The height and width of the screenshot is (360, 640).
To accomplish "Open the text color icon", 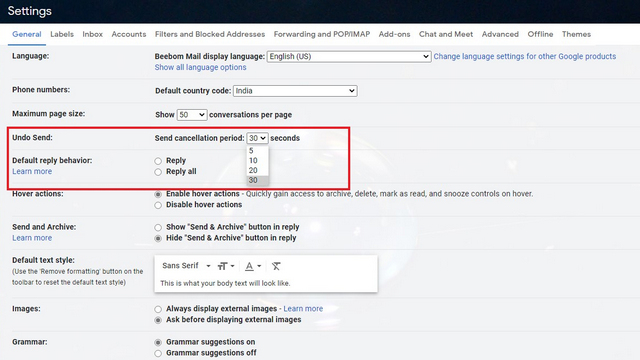I will pyautogui.click(x=253, y=266).
